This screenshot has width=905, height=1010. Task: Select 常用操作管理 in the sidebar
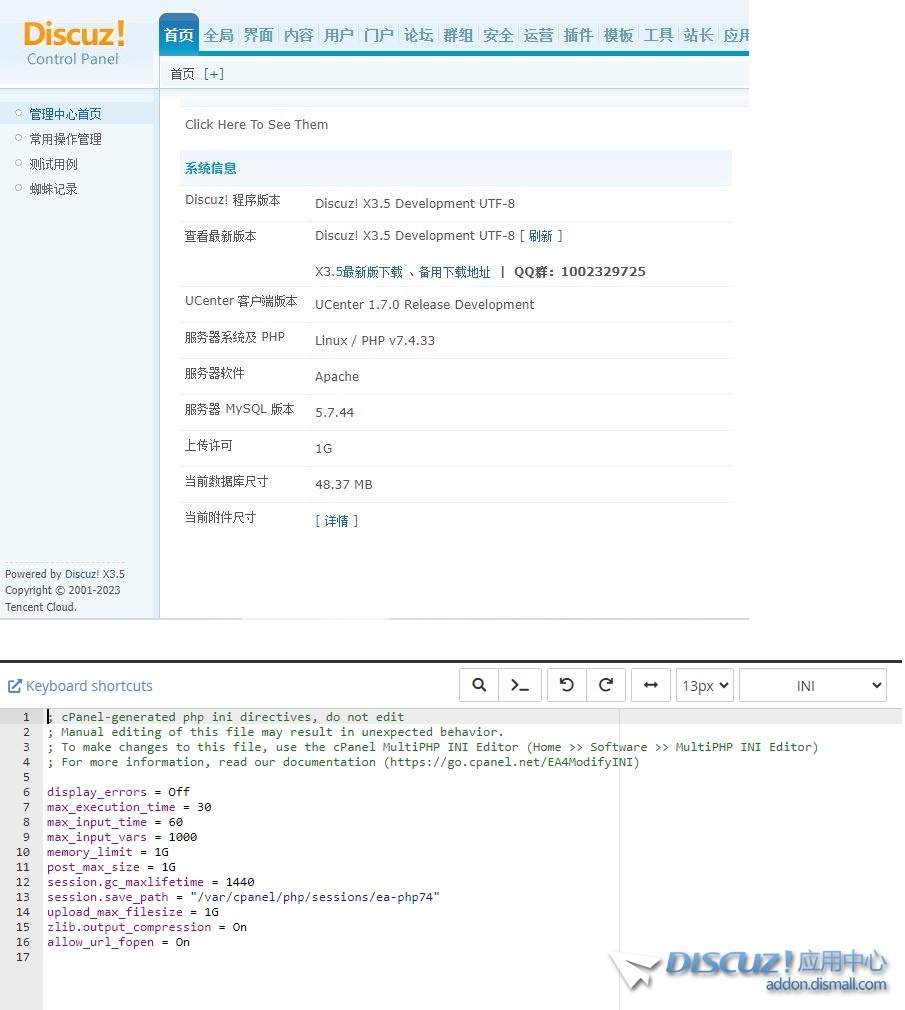click(65, 139)
